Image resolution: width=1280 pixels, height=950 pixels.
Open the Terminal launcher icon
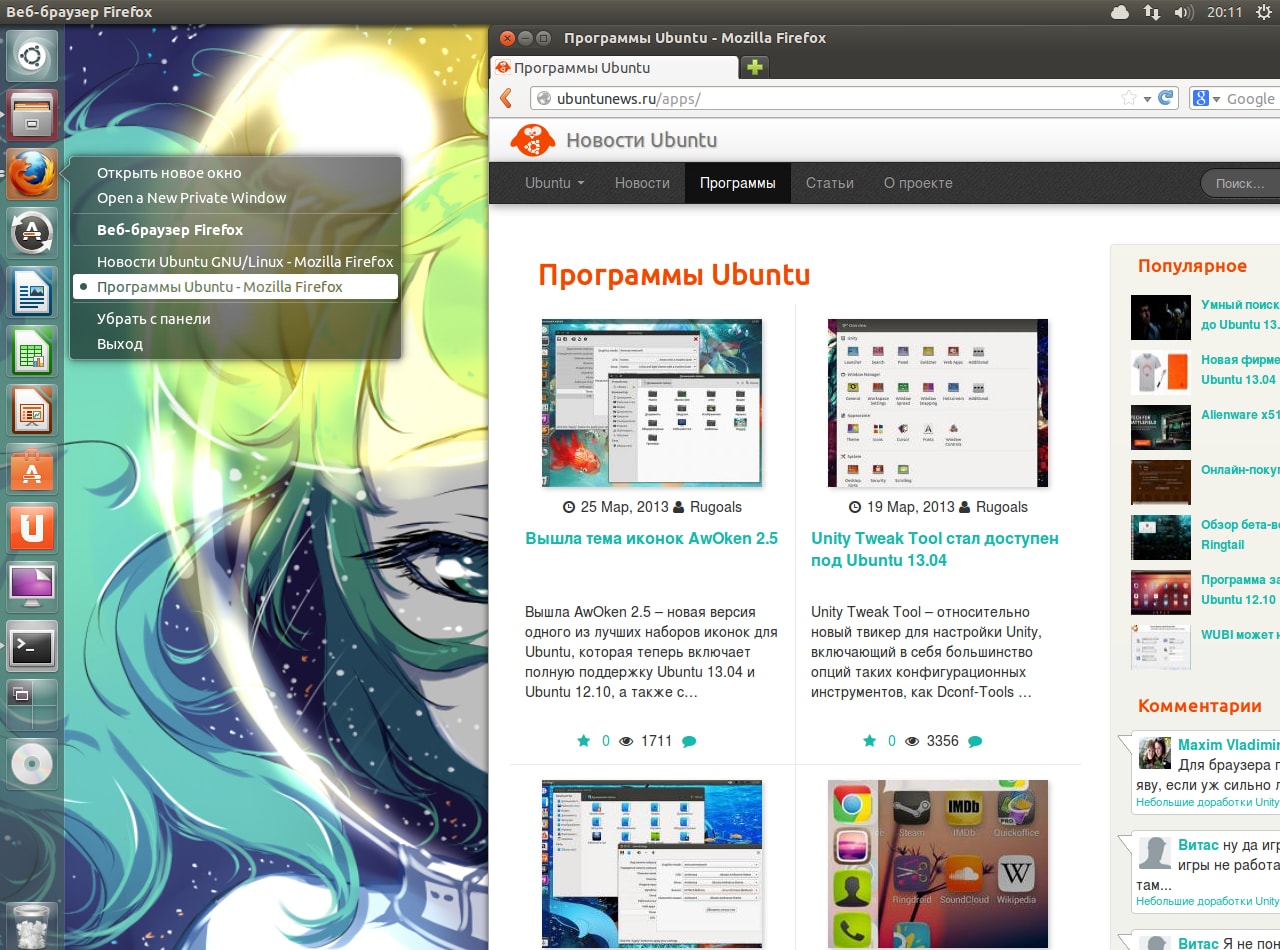32,646
